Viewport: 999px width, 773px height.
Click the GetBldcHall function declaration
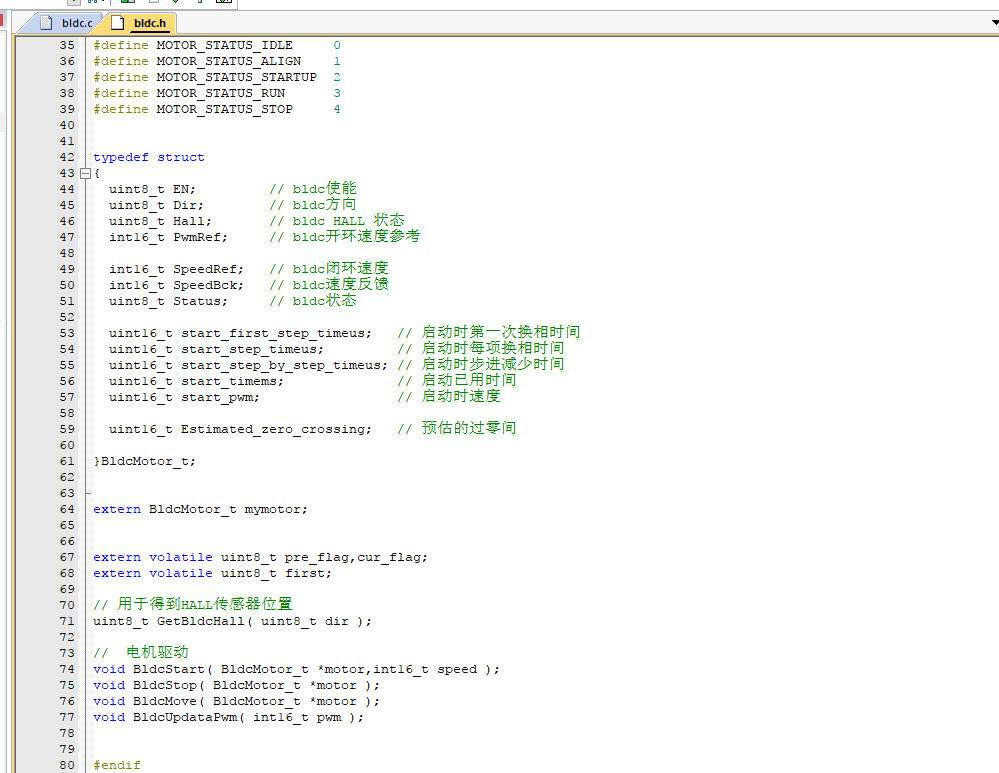(x=232, y=621)
